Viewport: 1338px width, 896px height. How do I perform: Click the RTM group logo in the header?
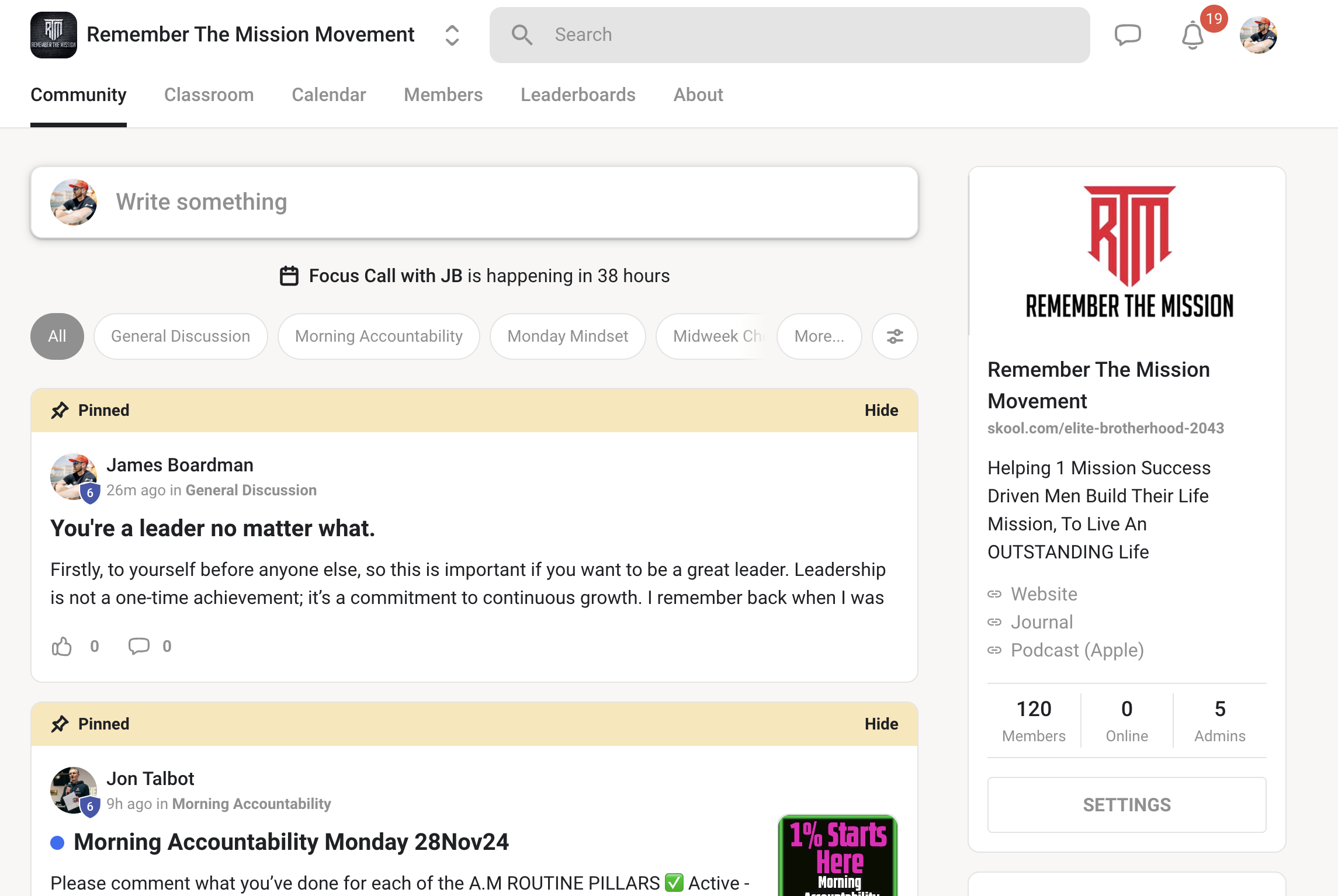[54, 35]
